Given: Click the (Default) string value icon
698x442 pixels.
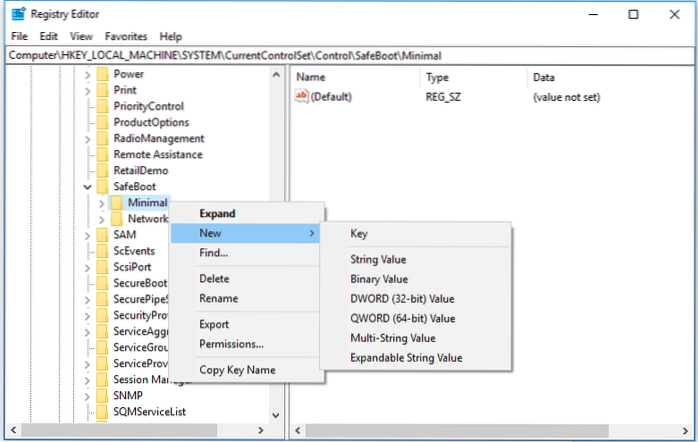Looking at the screenshot, I should [302, 96].
